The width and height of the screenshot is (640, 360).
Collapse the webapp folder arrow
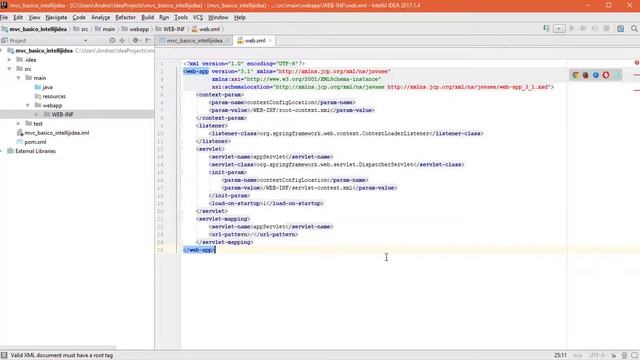(28, 105)
